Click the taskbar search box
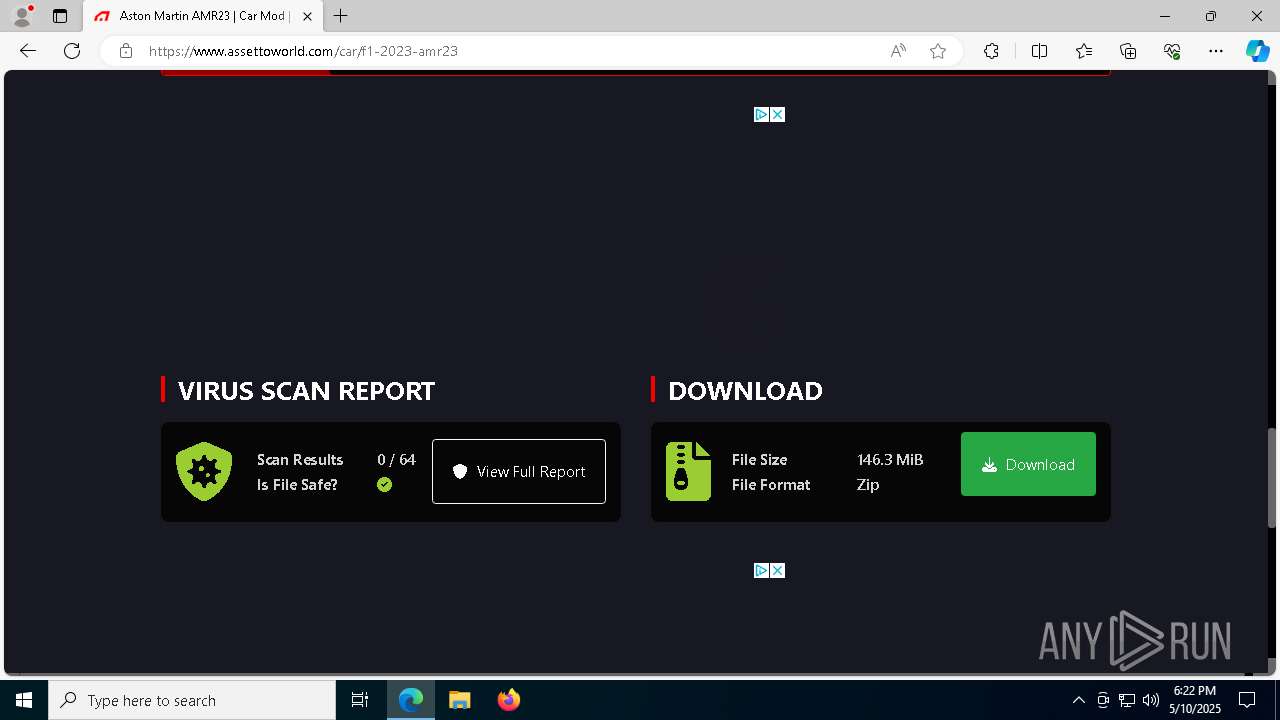 [192, 700]
